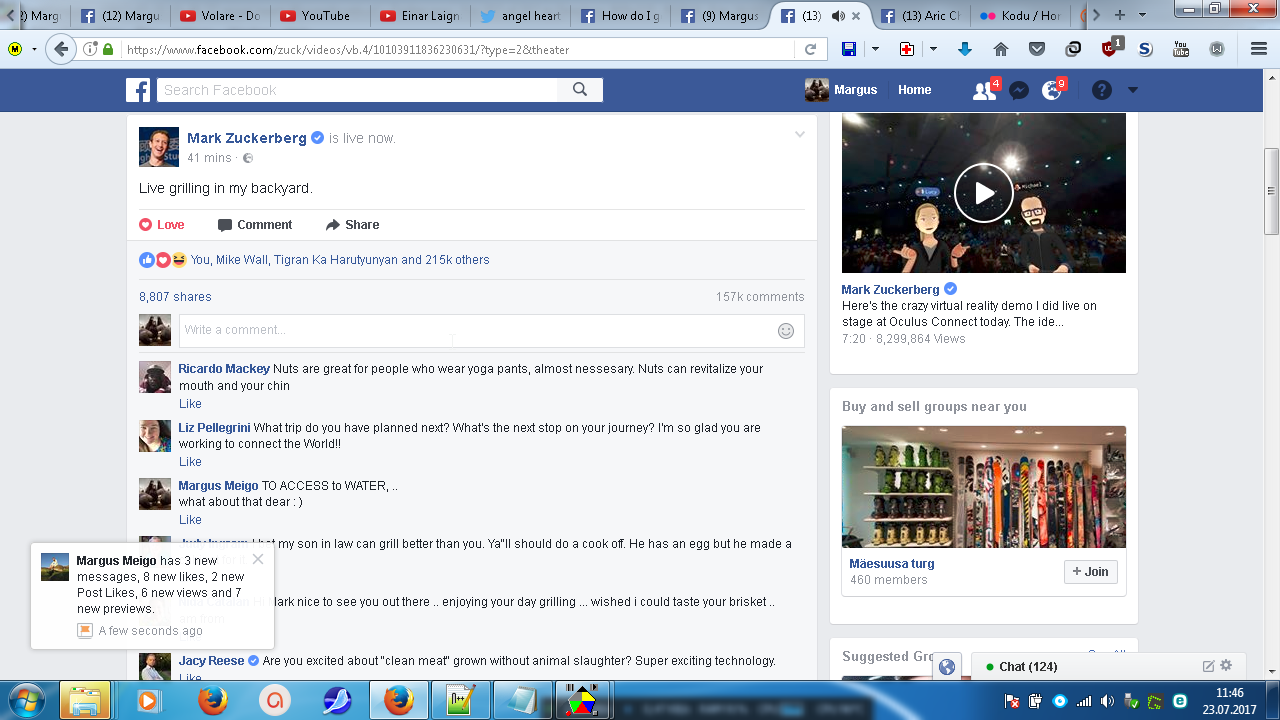Viewport: 1280px width, 720px height.
Task: Switch to the Volare YouTube tab
Action: (221, 15)
